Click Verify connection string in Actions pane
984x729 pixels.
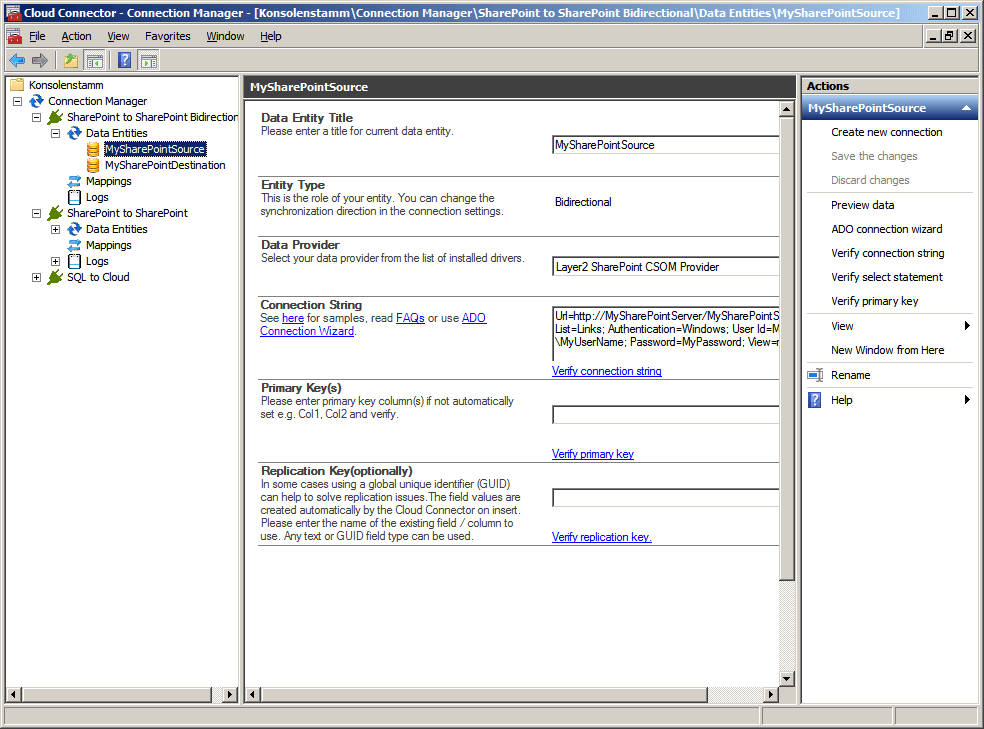click(x=887, y=253)
